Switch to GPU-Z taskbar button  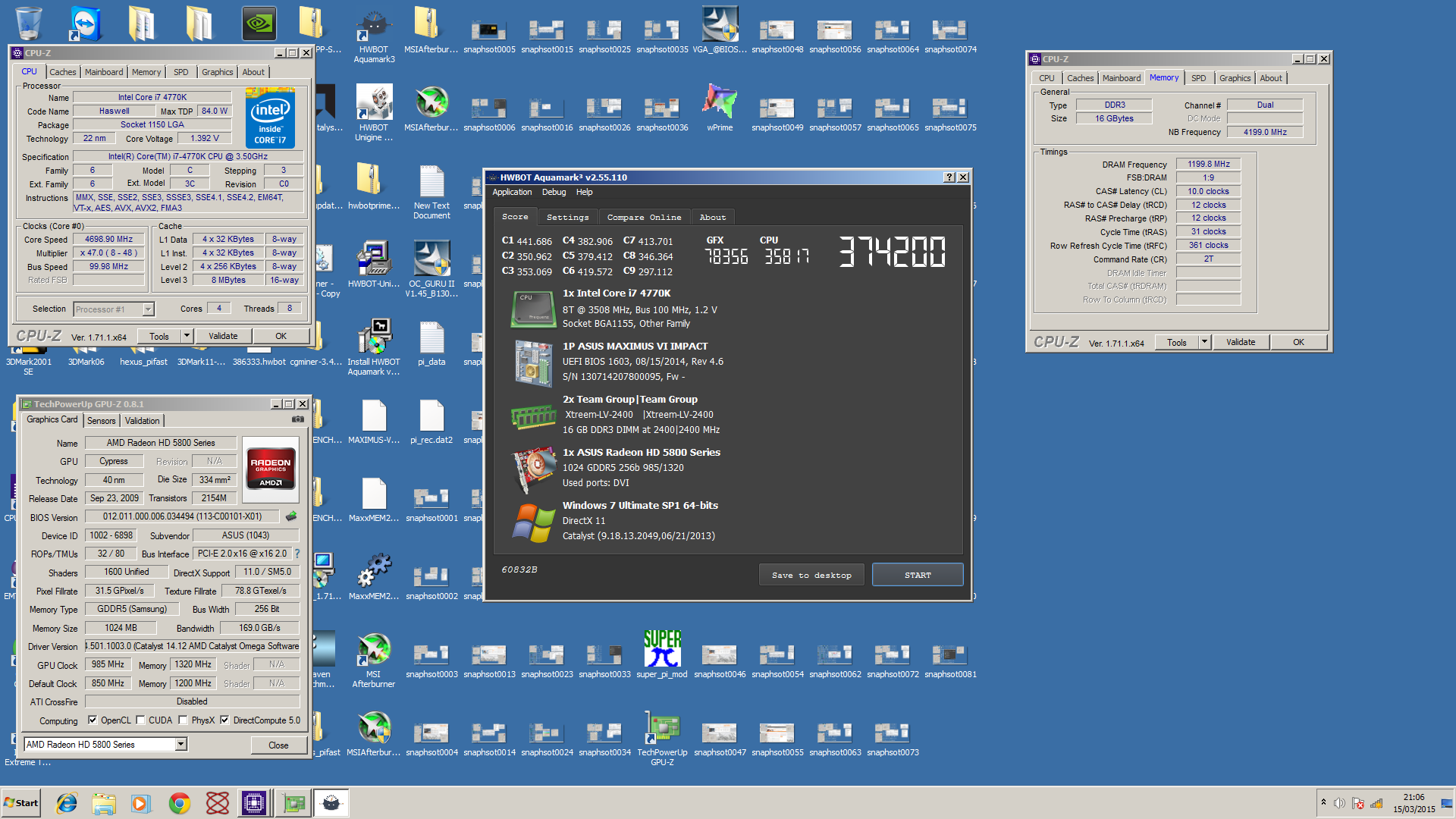(x=293, y=803)
